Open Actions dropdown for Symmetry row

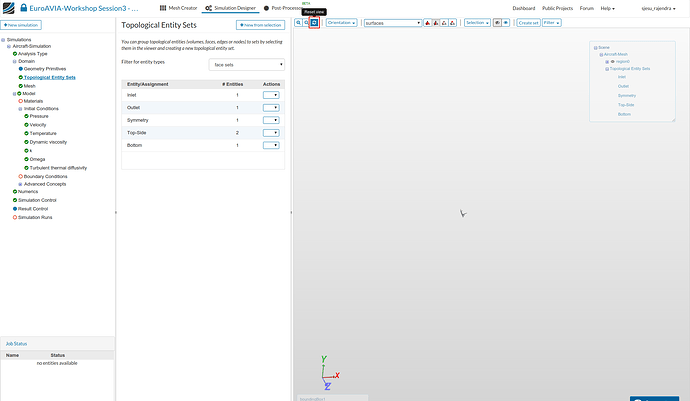coord(271,120)
